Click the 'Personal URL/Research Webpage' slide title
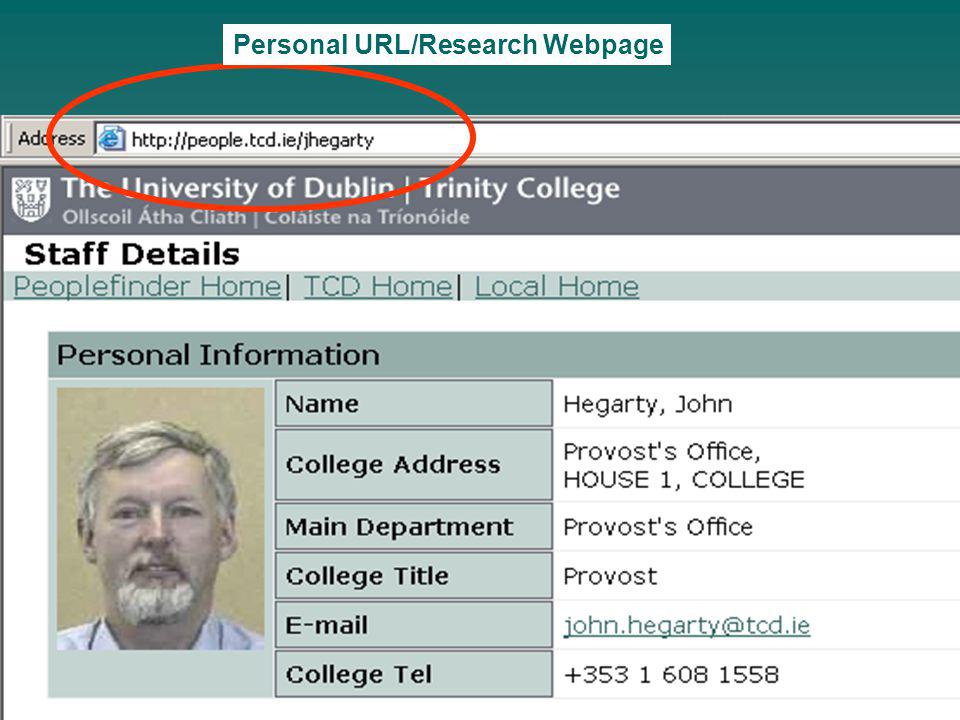Image resolution: width=960 pixels, height=720 pixels. [x=448, y=45]
